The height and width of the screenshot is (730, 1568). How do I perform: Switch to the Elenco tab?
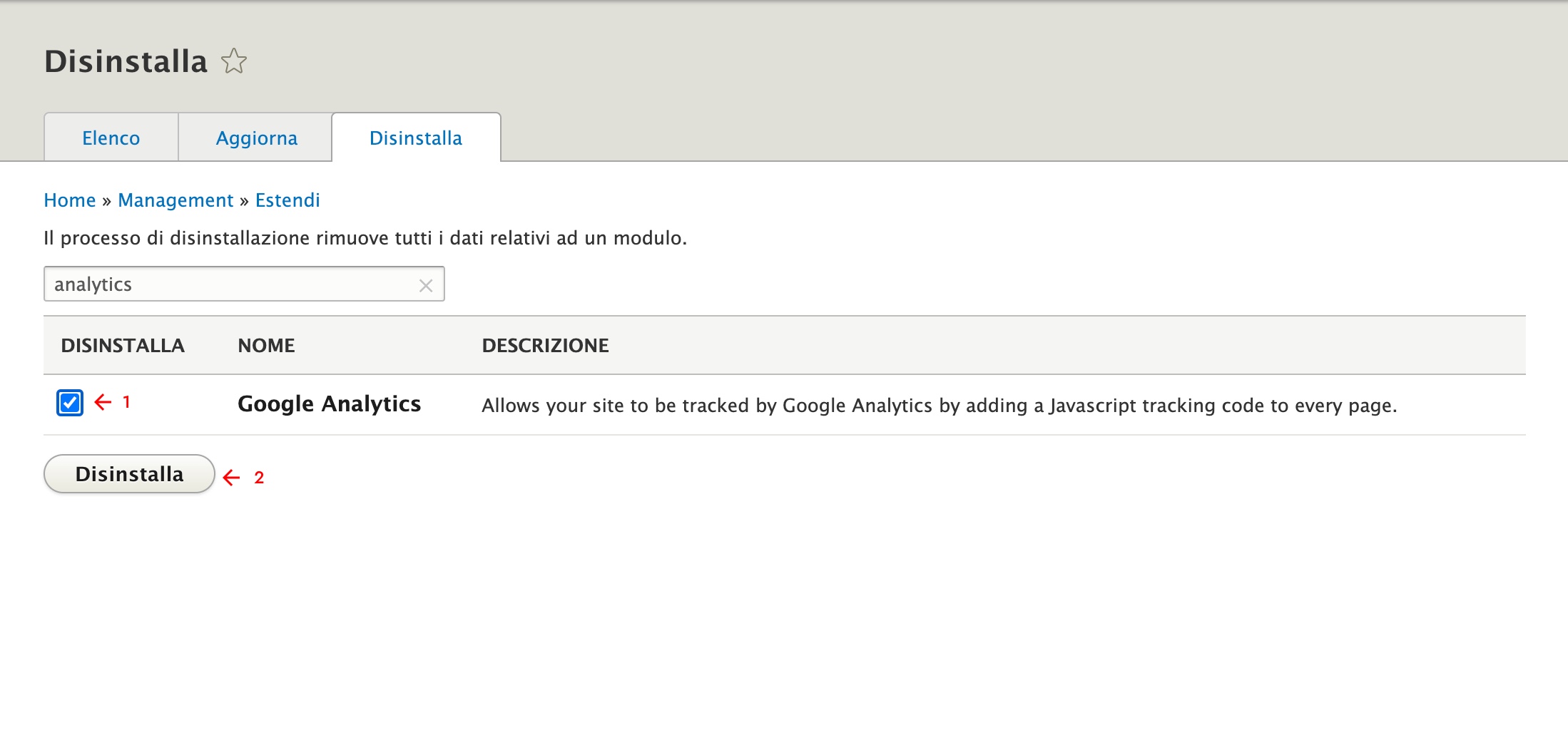[111, 138]
